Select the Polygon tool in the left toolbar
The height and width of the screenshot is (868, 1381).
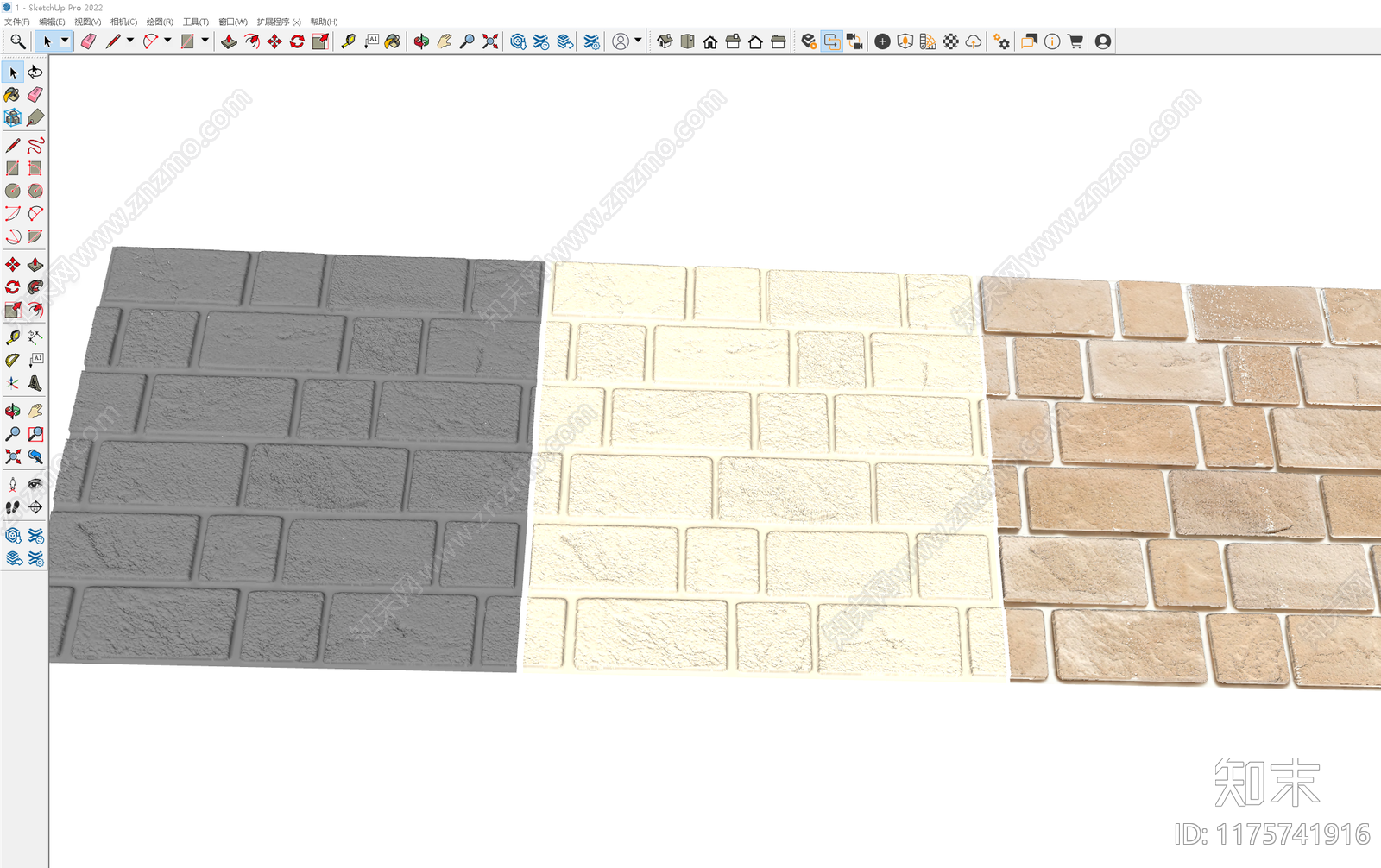[35, 191]
